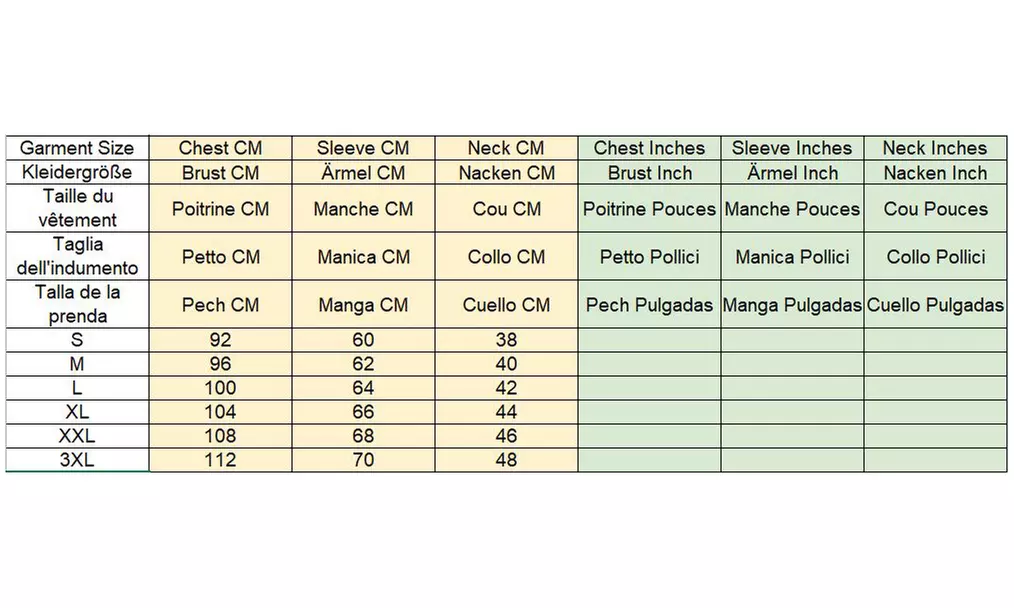Click empty Sleeve Inches cell for size L
1014x608 pixels.
coord(792,388)
